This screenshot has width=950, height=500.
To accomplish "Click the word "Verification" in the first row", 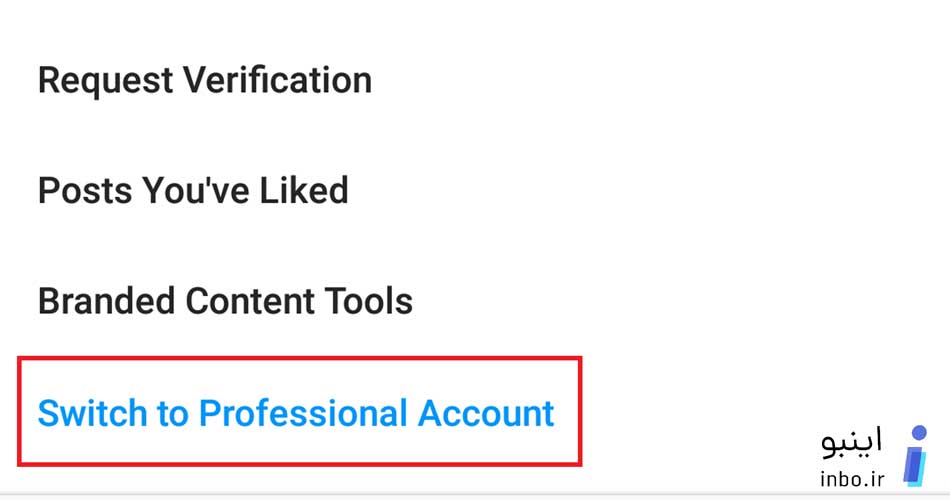I will coord(277,80).
